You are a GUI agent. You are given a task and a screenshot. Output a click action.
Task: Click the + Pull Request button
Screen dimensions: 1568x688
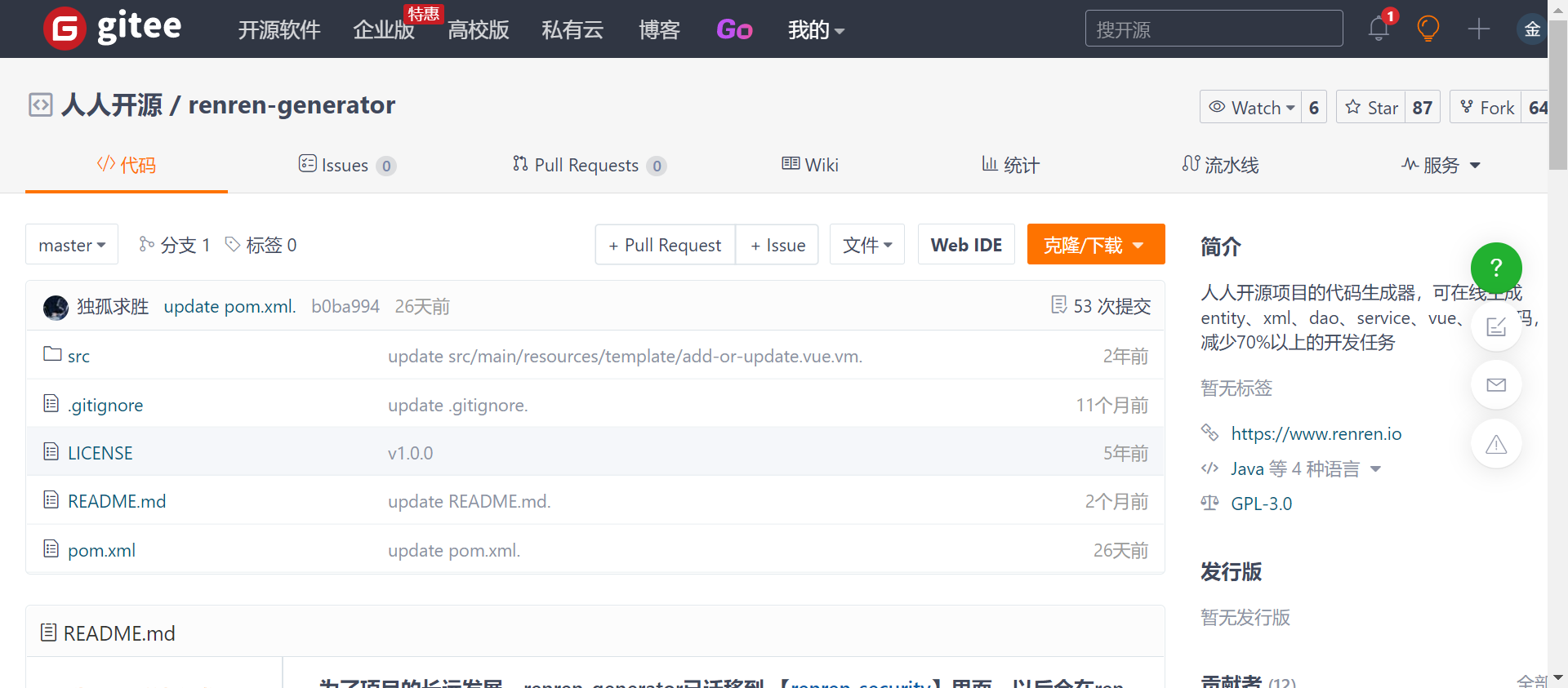pos(666,245)
